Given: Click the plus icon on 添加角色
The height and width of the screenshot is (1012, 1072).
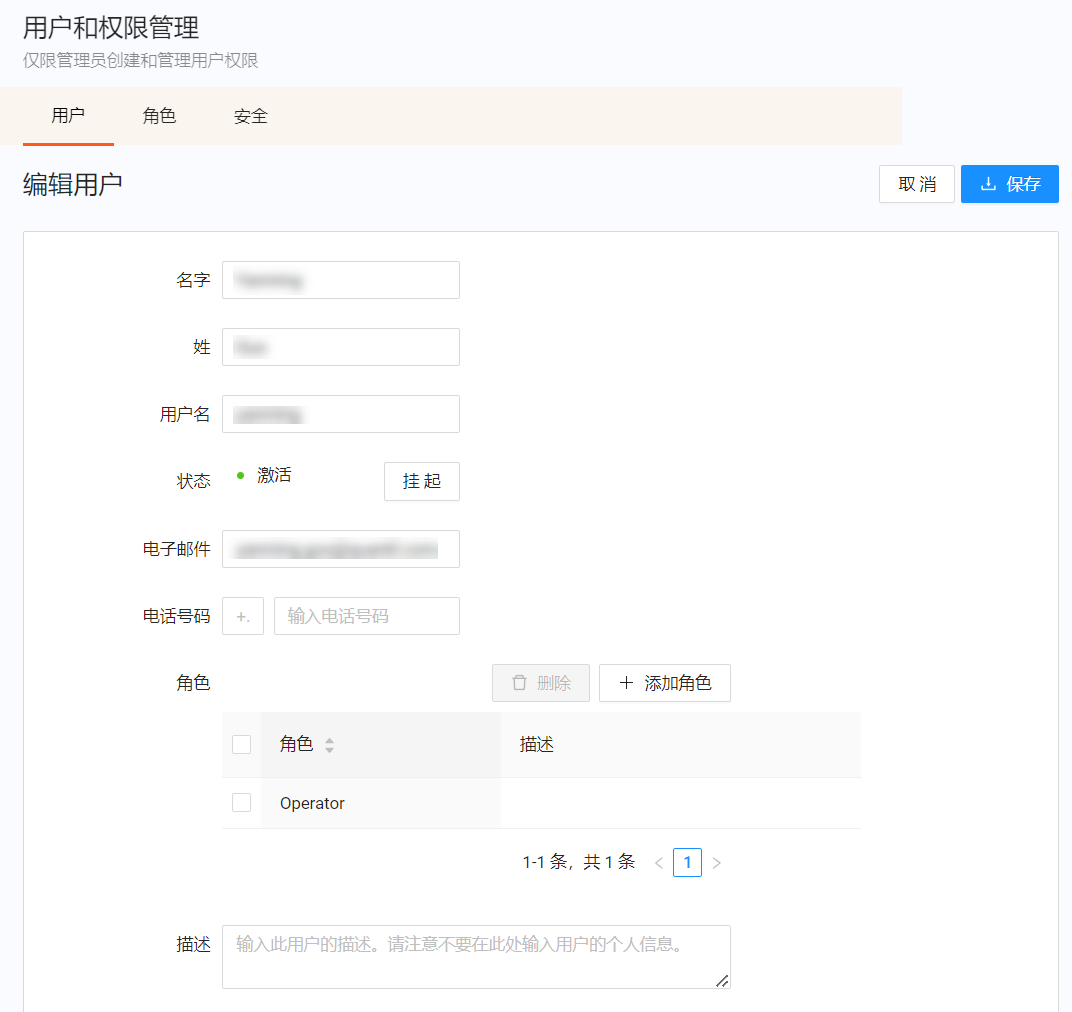Looking at the screenshot, I should (x=628, y=682).
